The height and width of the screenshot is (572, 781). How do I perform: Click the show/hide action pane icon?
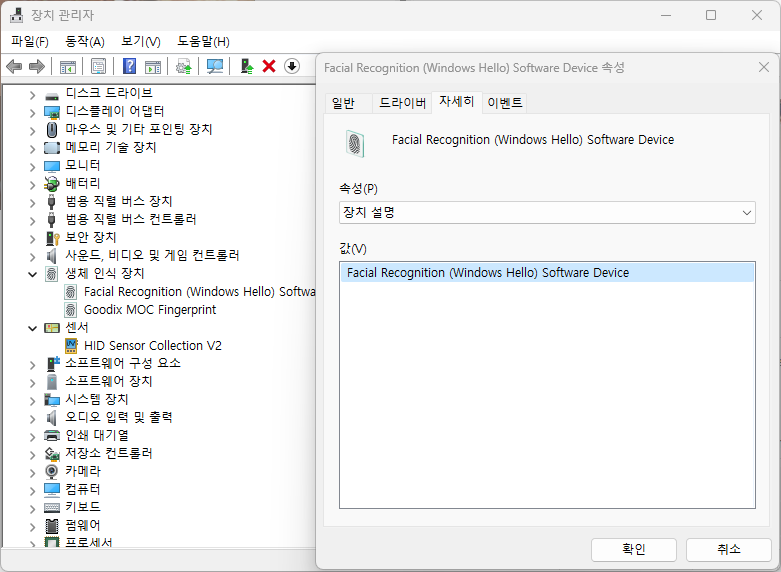click(x=152, y=66)
